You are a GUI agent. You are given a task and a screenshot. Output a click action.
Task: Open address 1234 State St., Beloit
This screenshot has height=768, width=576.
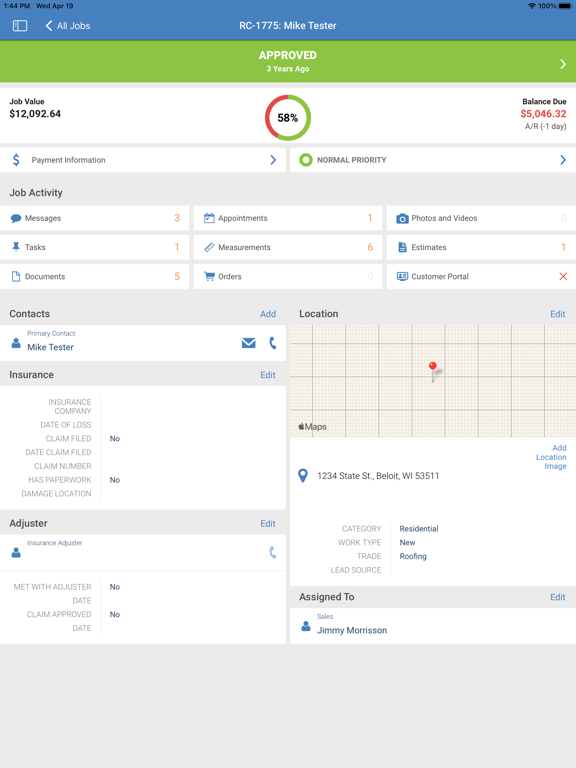pyautogui.click(x=378, y=476)
